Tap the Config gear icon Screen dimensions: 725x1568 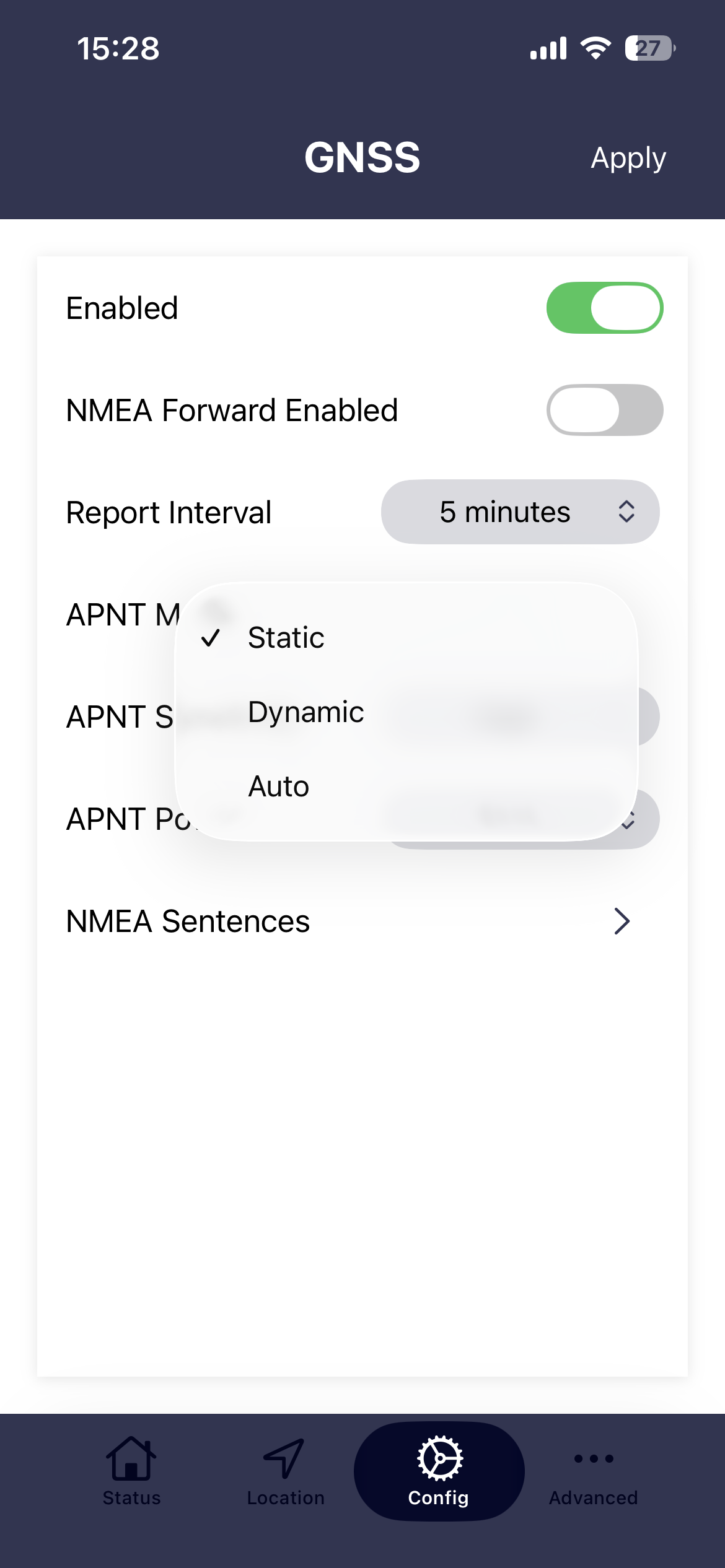pyautogui.click(x=439, y=1458)
